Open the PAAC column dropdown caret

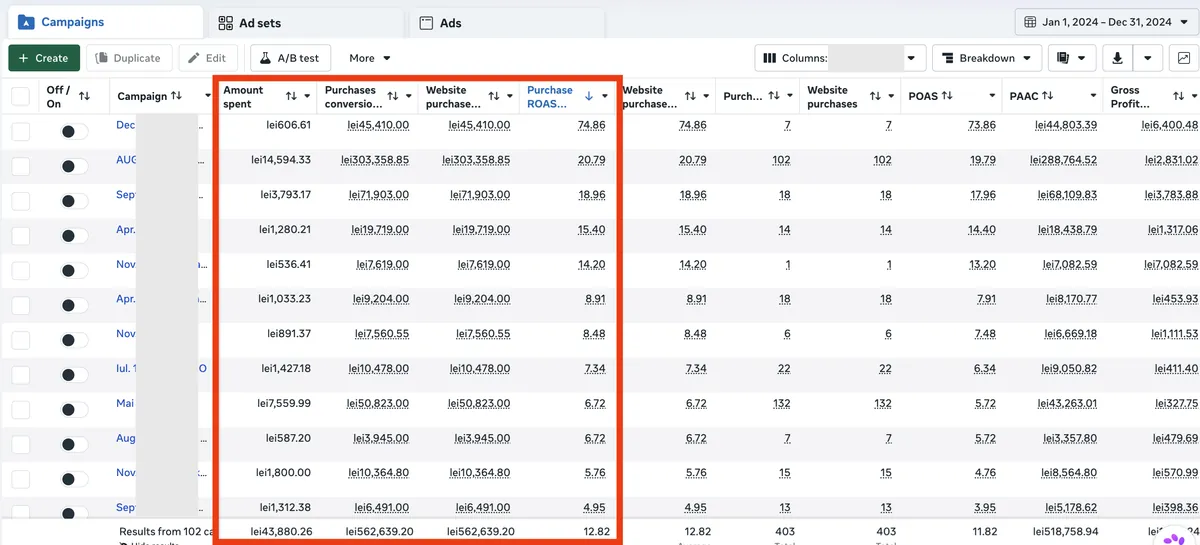[1092, 96]
